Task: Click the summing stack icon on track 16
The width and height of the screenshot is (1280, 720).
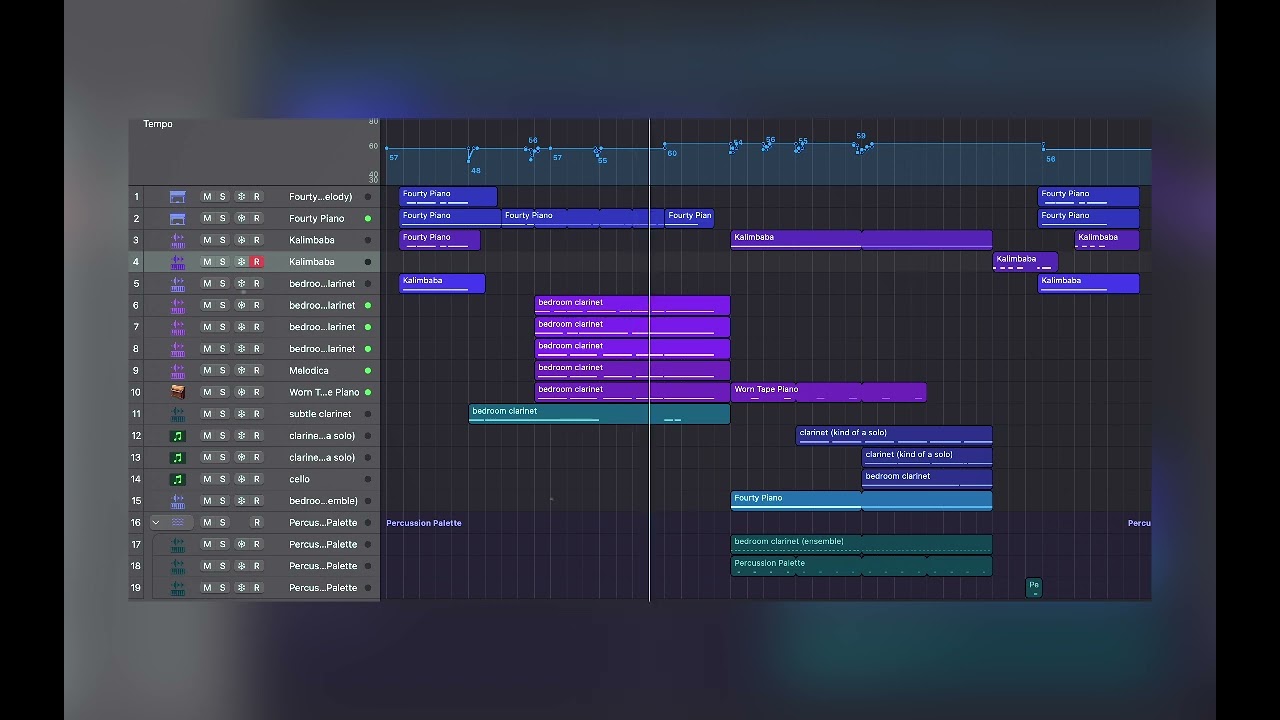Action: [177, 523]
